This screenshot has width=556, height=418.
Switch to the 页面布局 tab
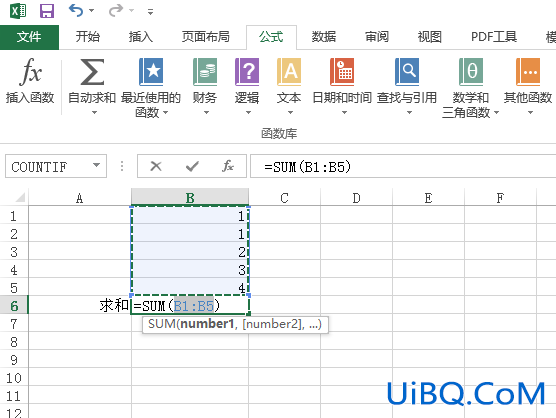(206, 37)
